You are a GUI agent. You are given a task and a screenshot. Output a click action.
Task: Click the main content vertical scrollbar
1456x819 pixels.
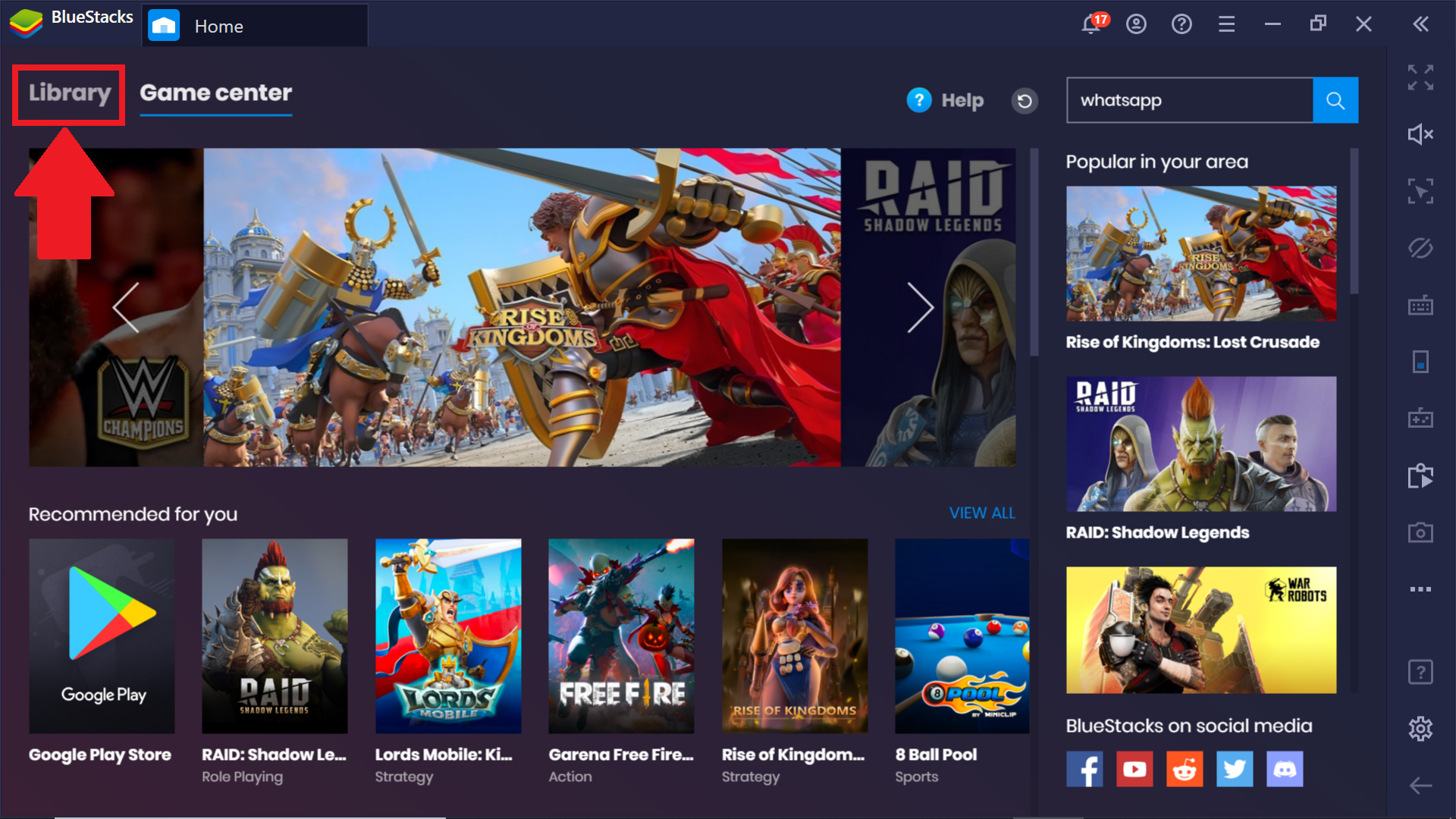click(1034, 252)
